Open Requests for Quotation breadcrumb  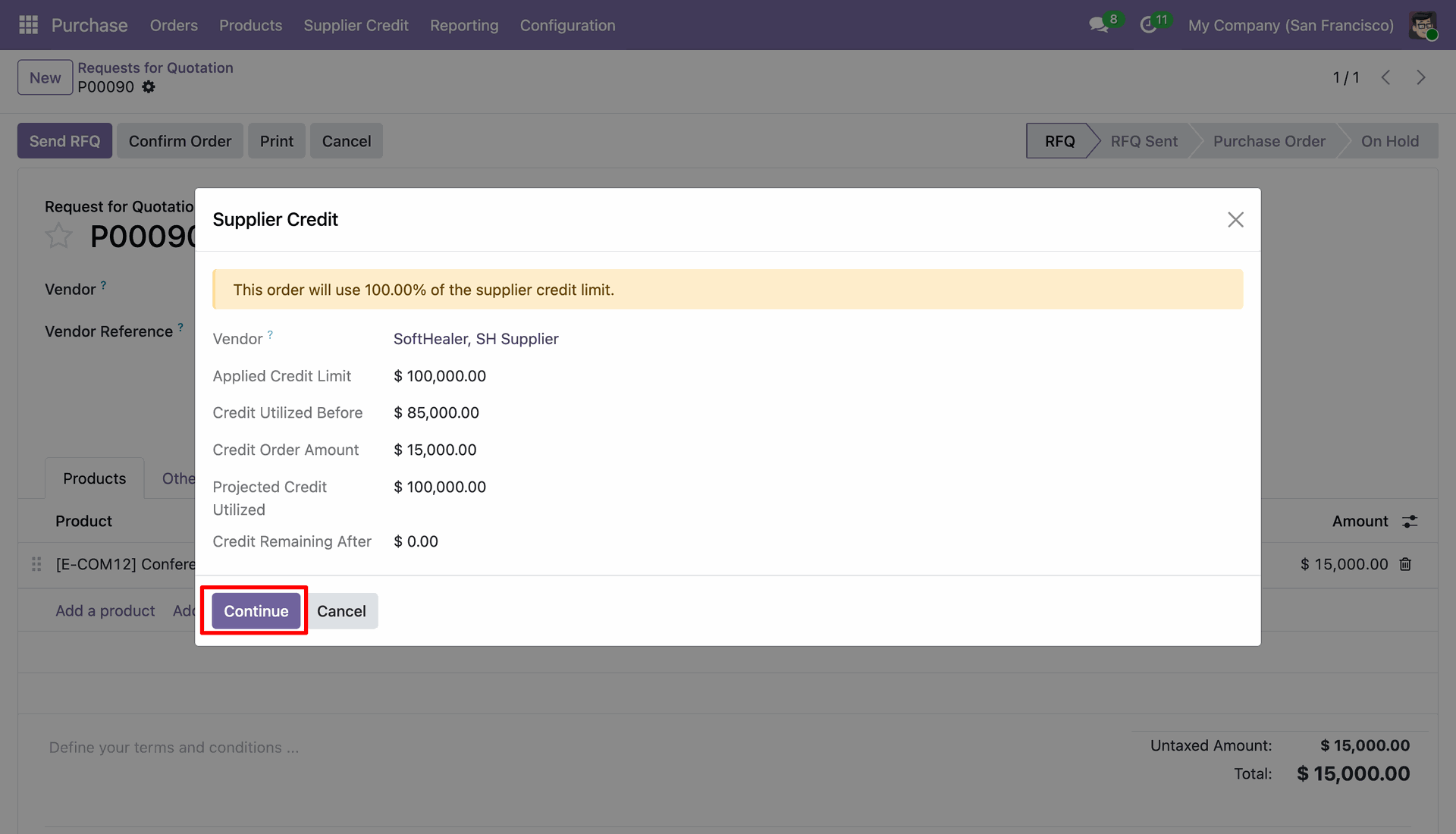point(155,67)
